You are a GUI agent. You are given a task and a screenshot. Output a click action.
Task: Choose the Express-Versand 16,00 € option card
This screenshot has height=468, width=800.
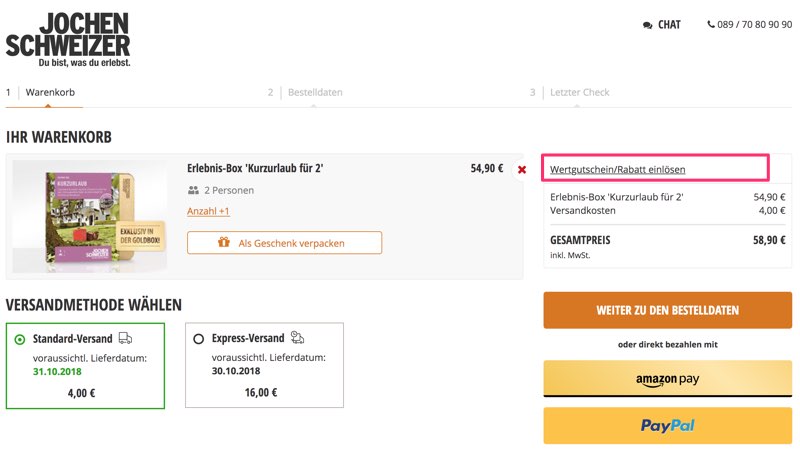click(265, 365)
